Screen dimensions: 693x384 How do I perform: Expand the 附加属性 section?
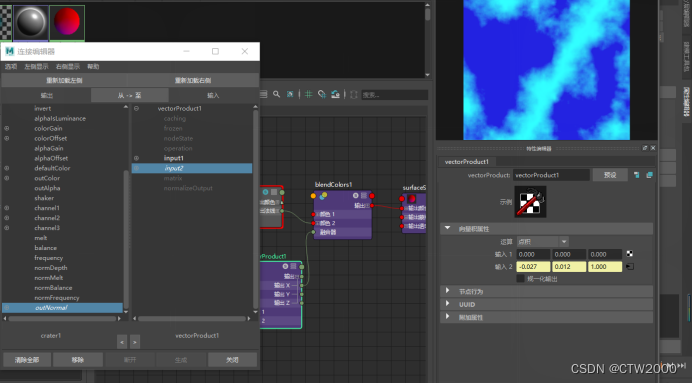click(x=447, y=317)
